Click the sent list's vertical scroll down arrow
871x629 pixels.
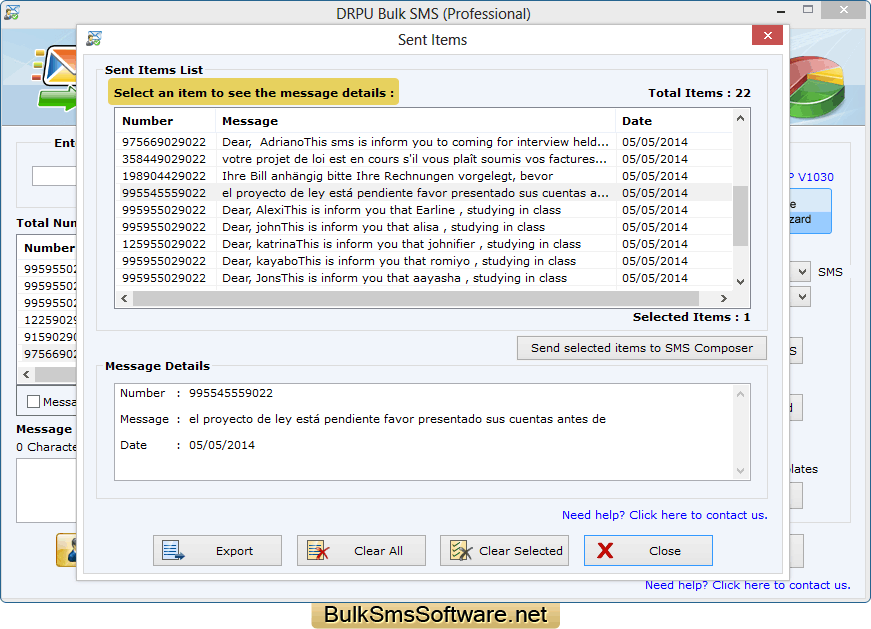click(x=740, y=282)
